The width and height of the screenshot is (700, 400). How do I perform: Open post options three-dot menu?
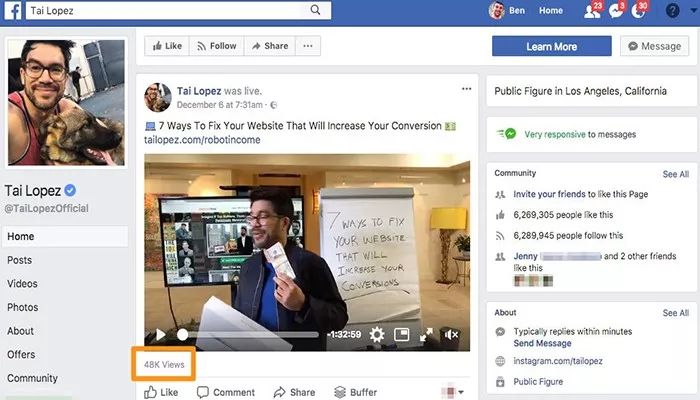tap(467, 89)
